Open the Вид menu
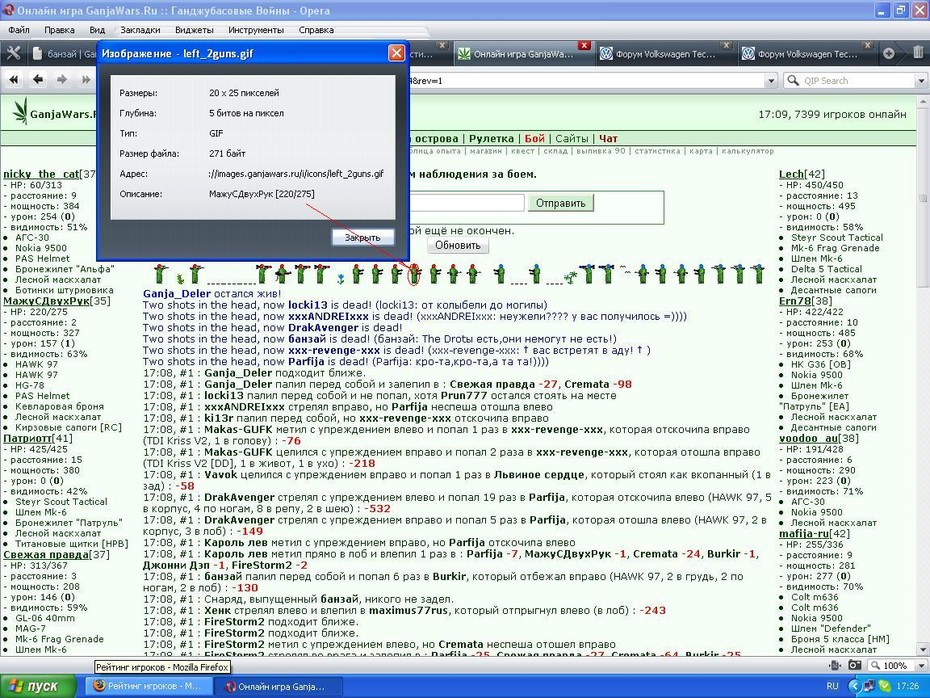Image resolution: width=930 pixels, height=698 pixels. (x=97, y=30)
